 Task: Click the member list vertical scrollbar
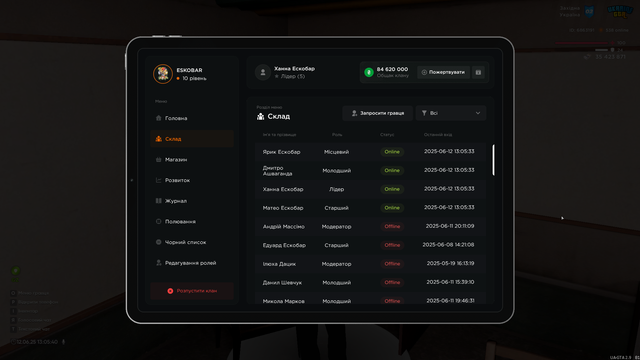pyautogui.click(x=493, y=160)
